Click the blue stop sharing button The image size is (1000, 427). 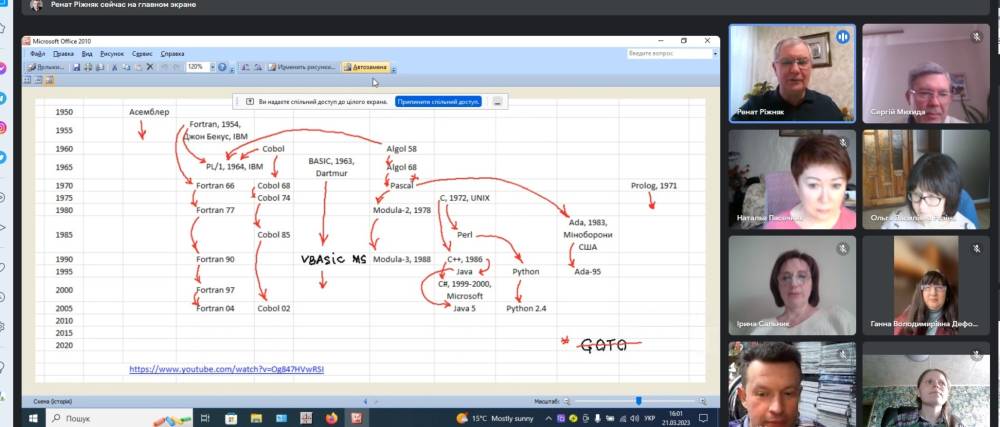tap(438, 101)
